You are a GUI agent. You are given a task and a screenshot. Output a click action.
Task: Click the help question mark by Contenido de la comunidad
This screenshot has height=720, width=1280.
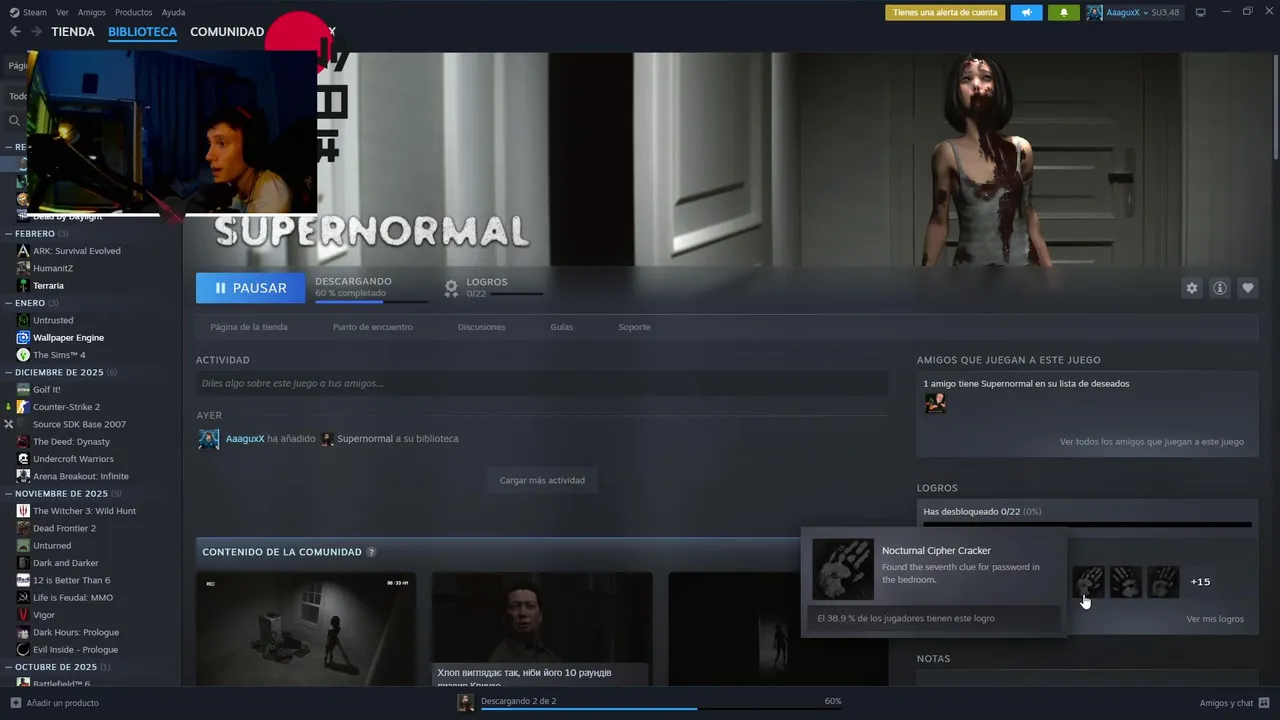371,552
